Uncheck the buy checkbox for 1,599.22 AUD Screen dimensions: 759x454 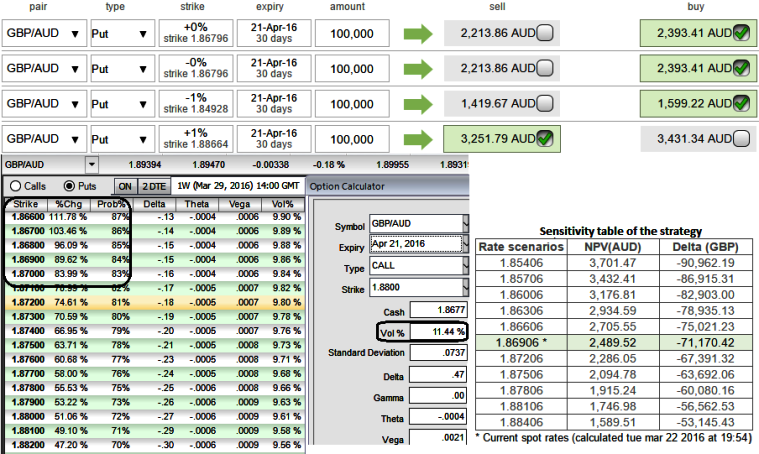(x=740, y=104)
